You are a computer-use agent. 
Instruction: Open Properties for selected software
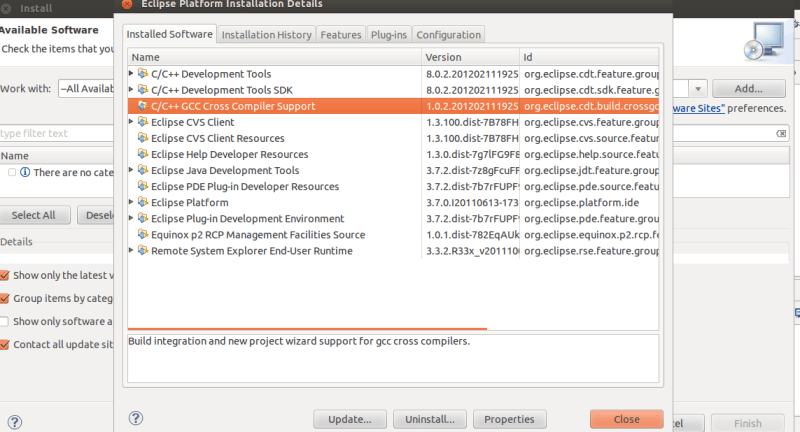coord(509,419)
